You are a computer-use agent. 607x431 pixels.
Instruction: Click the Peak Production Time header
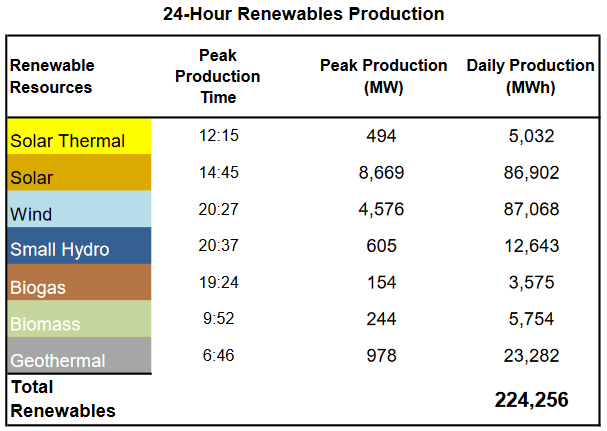pos(218,76)
